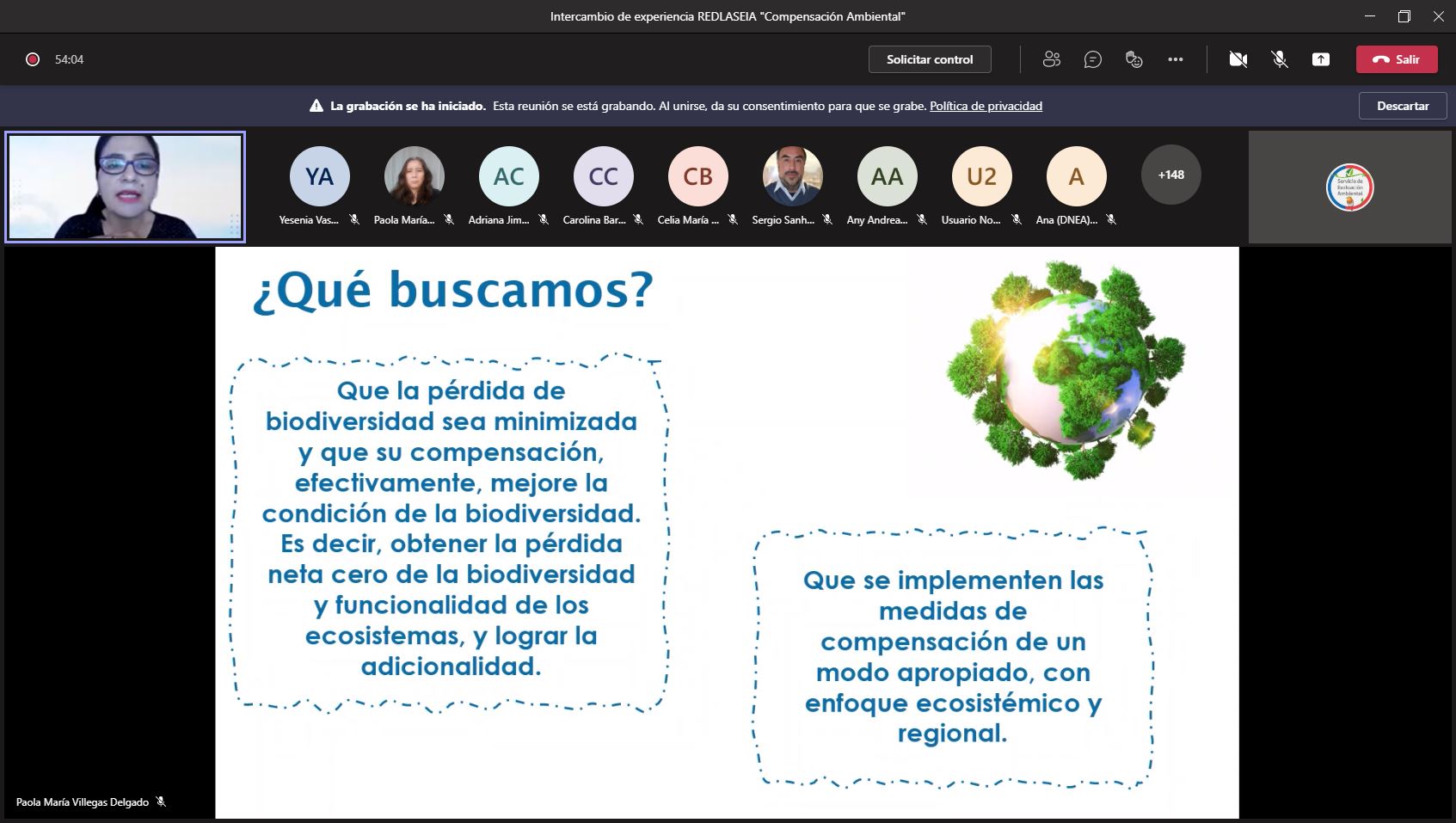1456x823 pixels.
Task: Select the CB avatar for Celia María
Action: pos(697,176)
